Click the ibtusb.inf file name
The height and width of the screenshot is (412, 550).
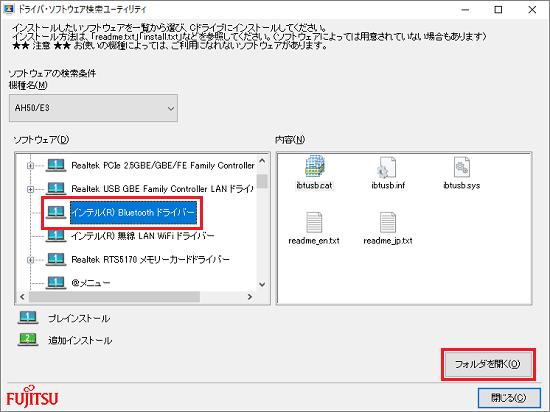pos(388,185)
